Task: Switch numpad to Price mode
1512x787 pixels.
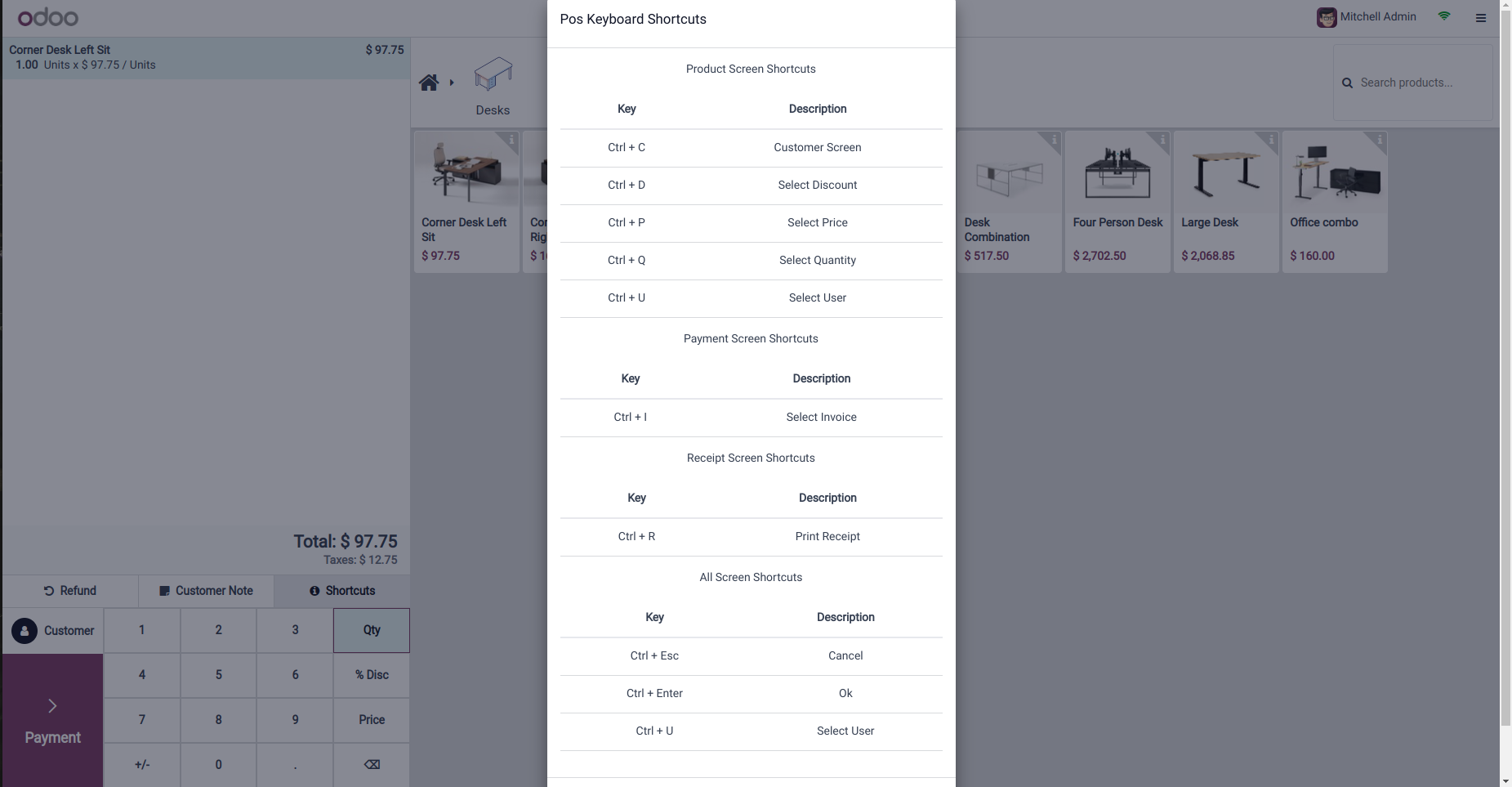Action: 372,720
